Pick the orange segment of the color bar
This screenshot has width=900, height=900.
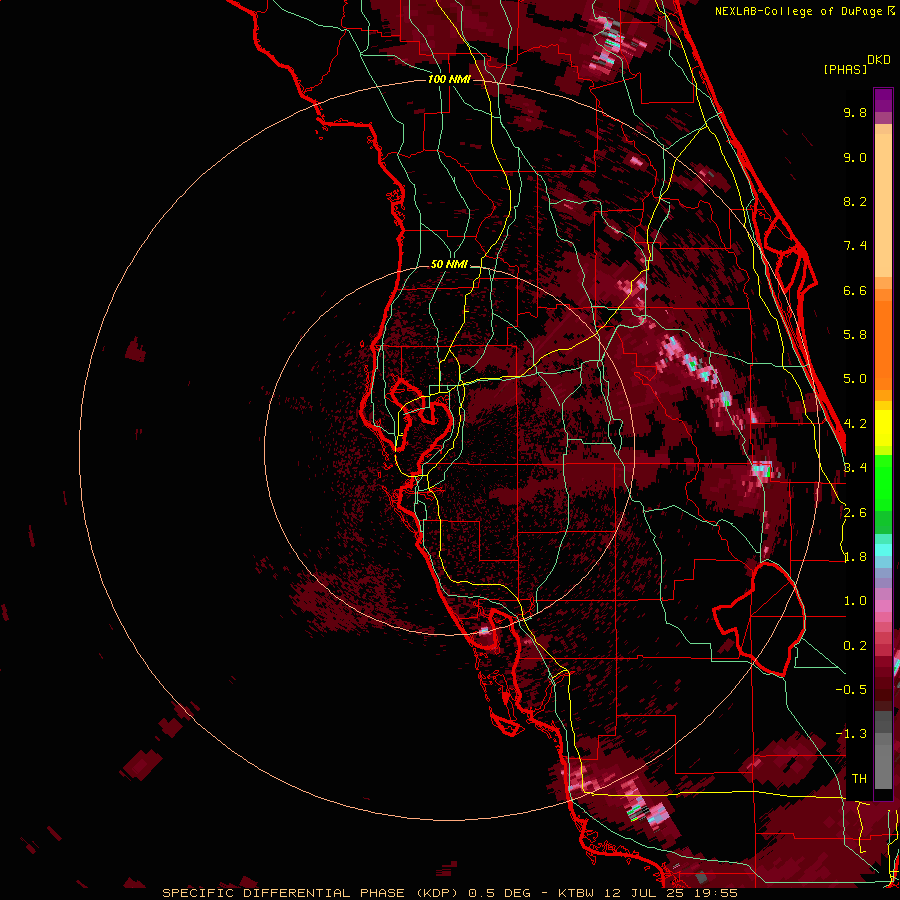click(x=883, y=339)
